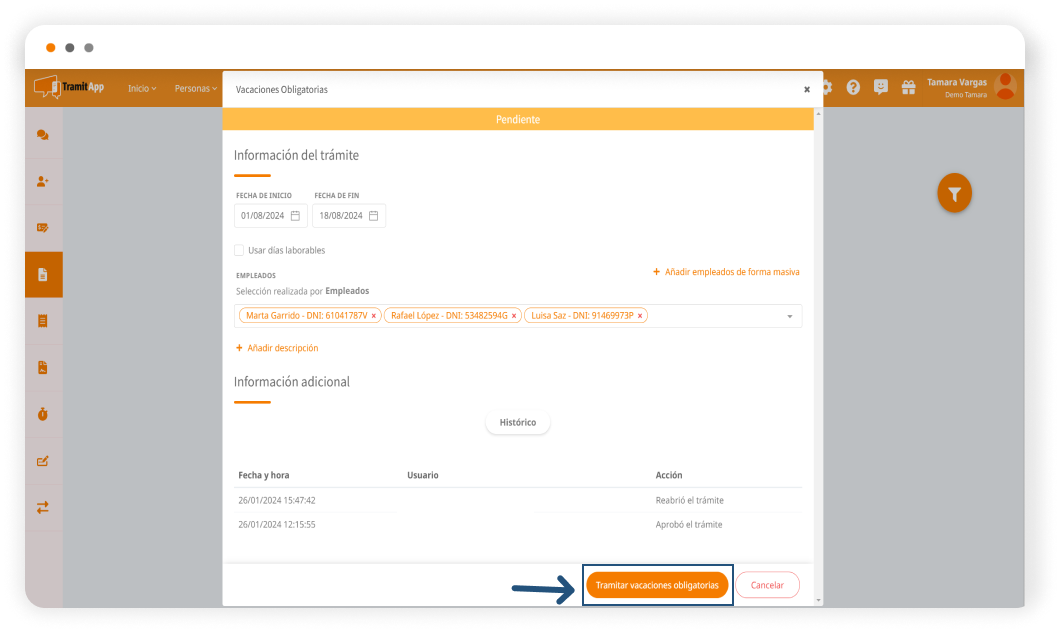Click the swap arrows sidebar icon
Screen dimensions: 1061x633
[x=43, y=507]
